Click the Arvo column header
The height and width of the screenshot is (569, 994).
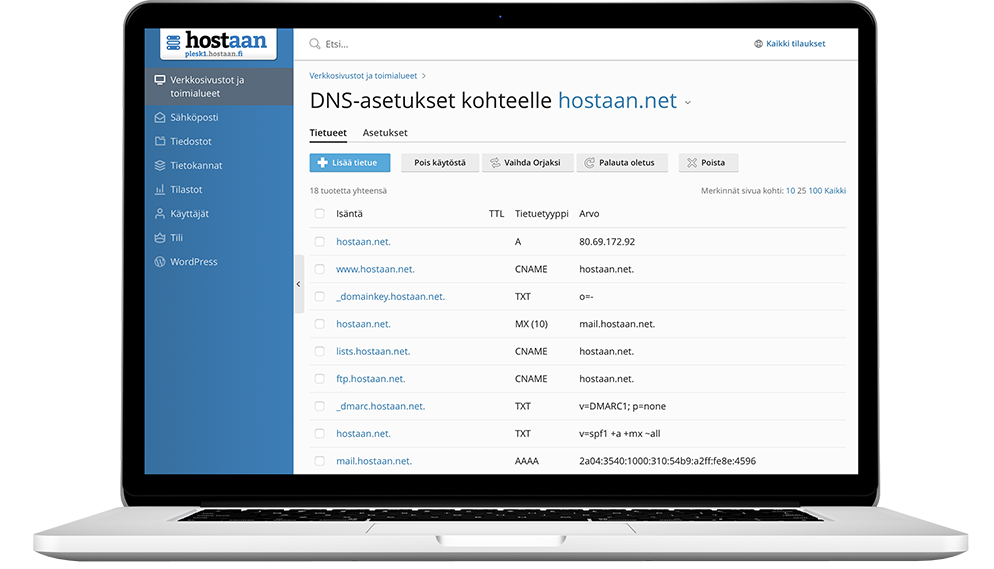pos(589,214)
